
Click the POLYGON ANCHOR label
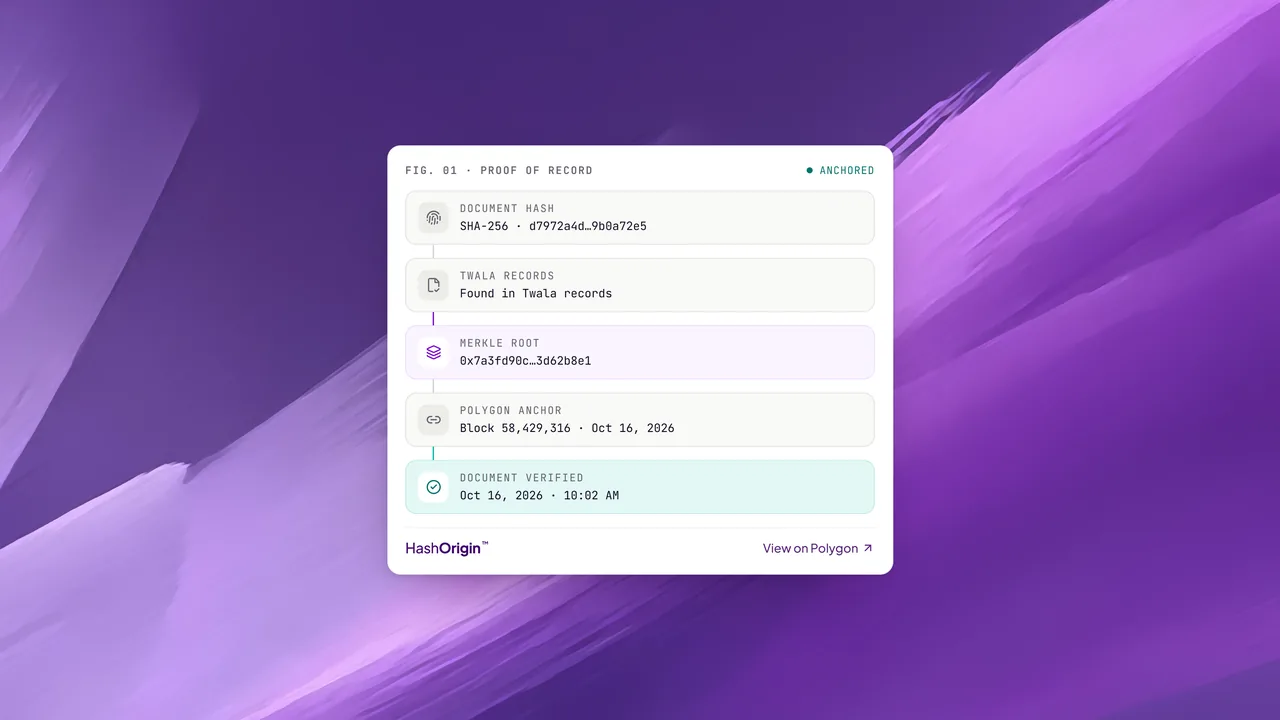511,410
